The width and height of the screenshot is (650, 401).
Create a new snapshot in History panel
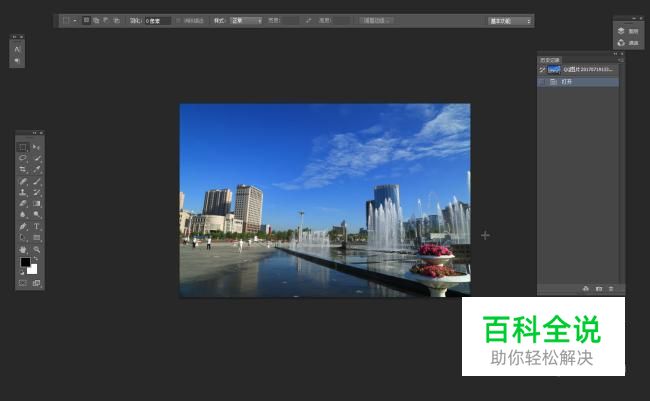point(599,289)
